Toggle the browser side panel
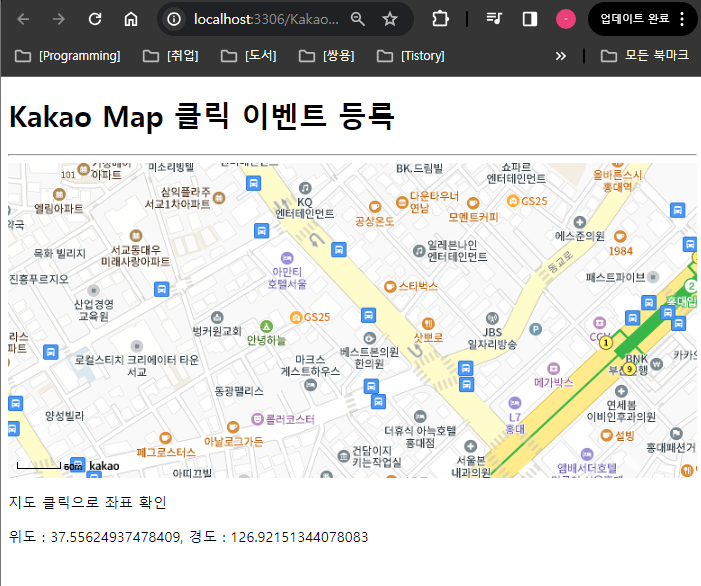This screenshot has height=586, width=701. [530, 19]
